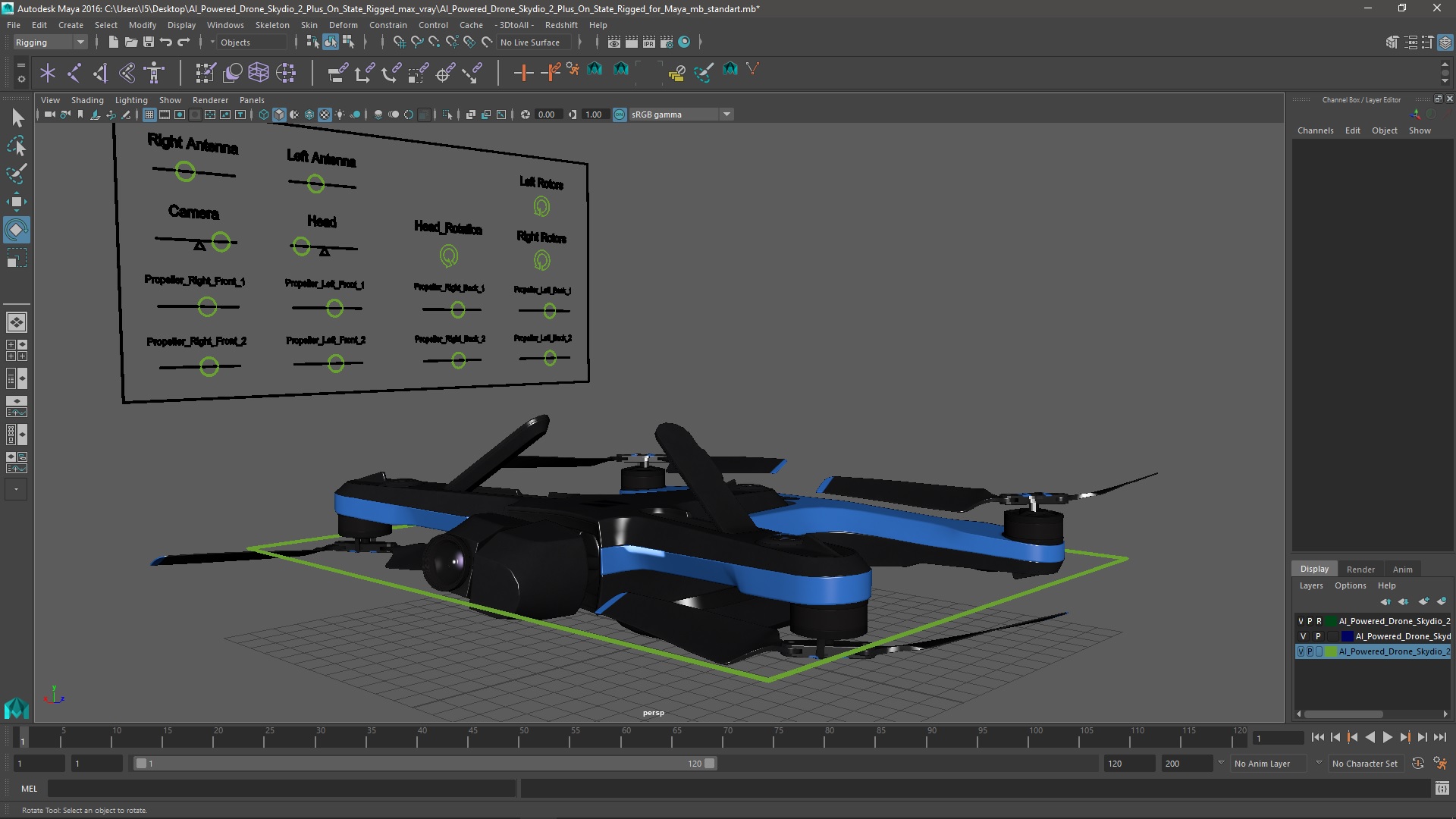Toggle V on second AI_Powered_Drone layer
1456x819 pixels.
click(x=1304, y=636)
